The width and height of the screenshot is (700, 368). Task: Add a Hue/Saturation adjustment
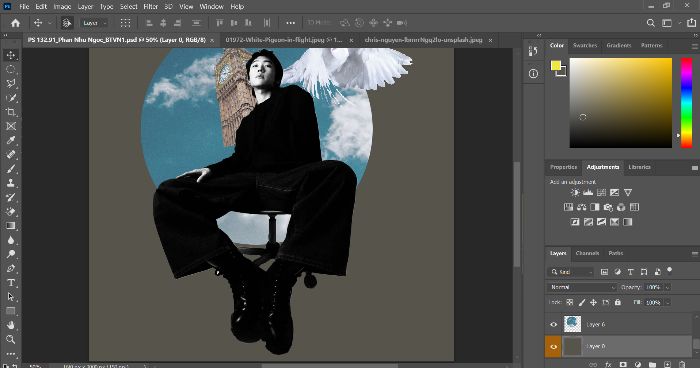(568, 207)
